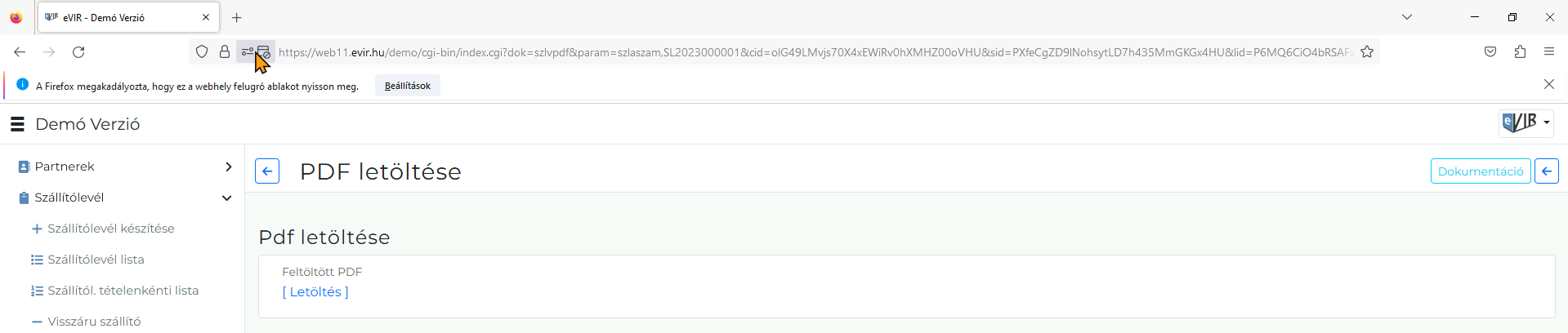Click the padlock site security icon
Viewport: 1568px width, 333px height.
(x=225, y=52)
